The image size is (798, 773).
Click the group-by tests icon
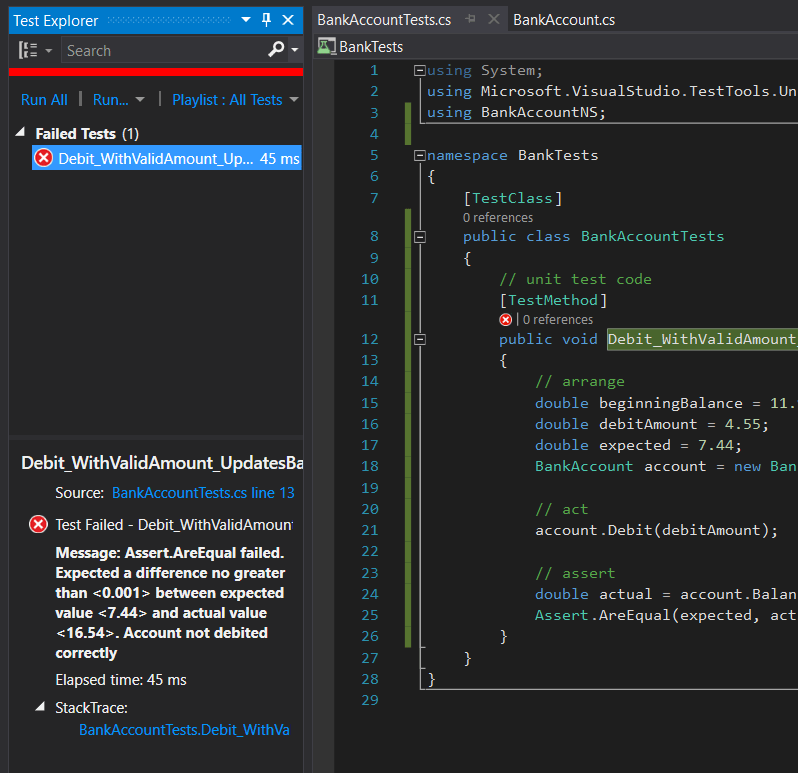(x=28, y=50)
